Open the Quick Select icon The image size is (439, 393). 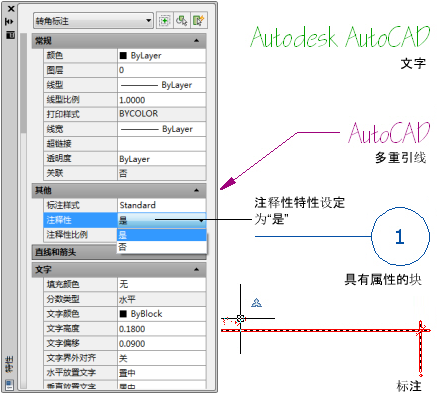pyautogui.click(x=199, y=21)
